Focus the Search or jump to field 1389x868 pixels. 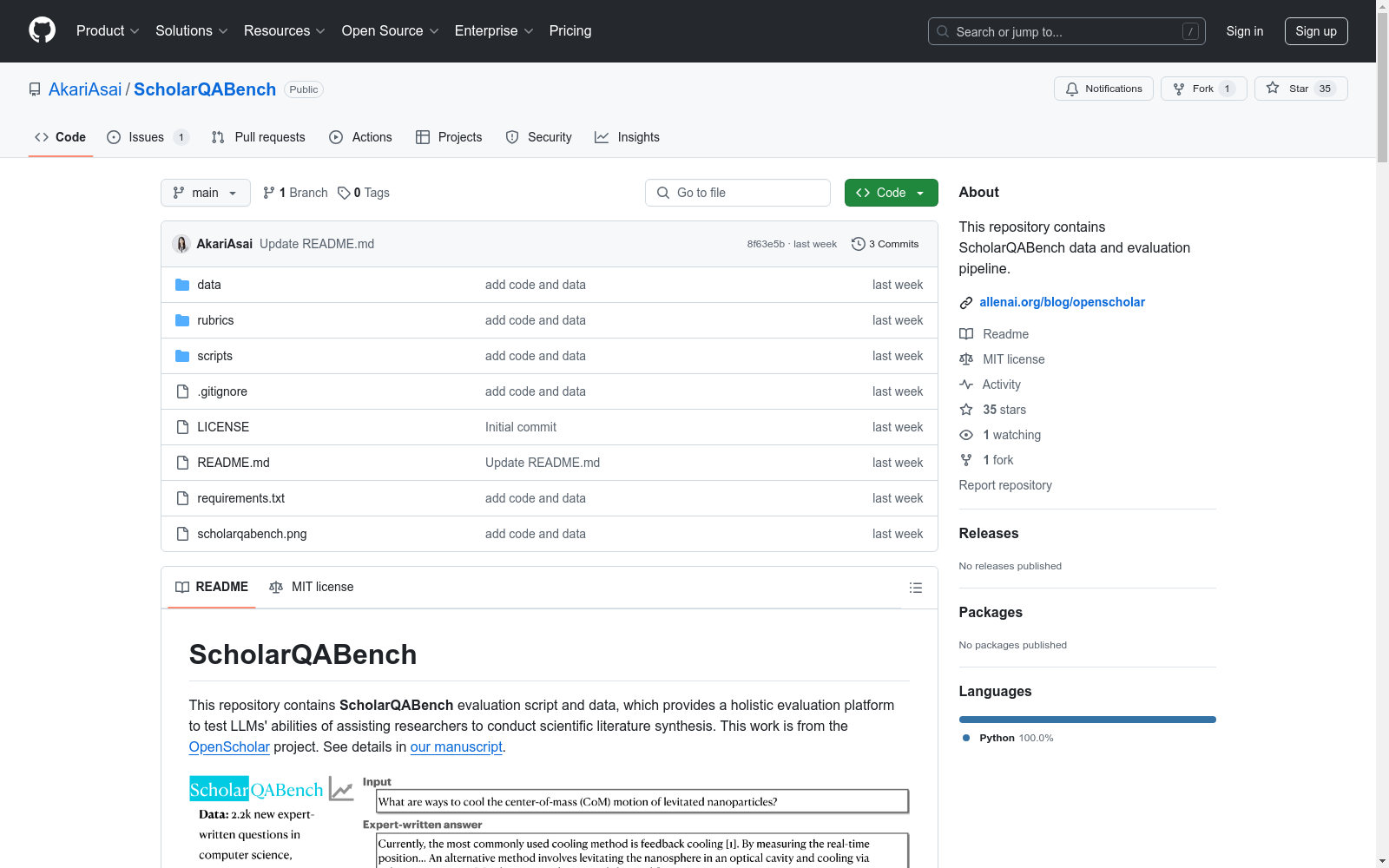pyautogui.click(x=1066, y=31)
